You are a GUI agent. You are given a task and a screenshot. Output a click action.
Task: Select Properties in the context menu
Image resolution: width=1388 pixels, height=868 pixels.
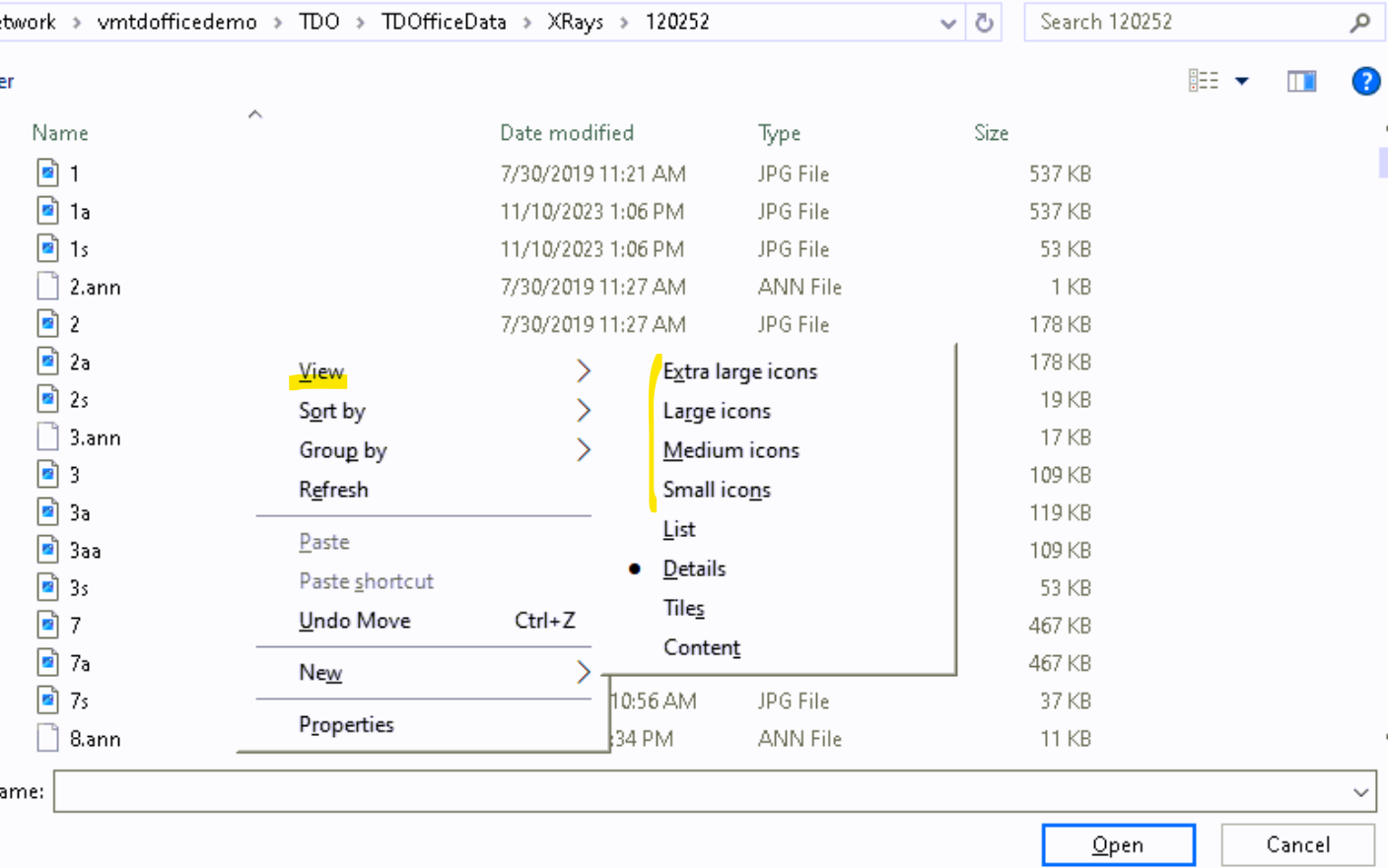[x=346, y=724]
